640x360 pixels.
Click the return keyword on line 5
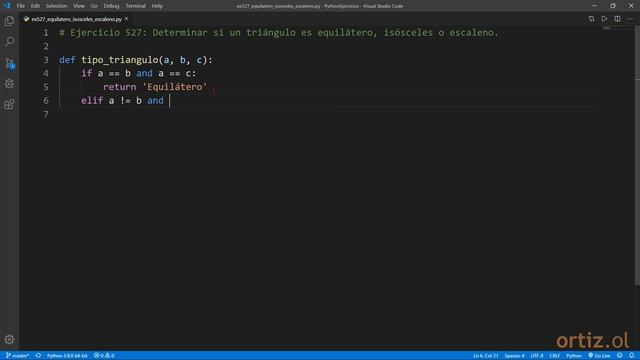coord(120,87)
